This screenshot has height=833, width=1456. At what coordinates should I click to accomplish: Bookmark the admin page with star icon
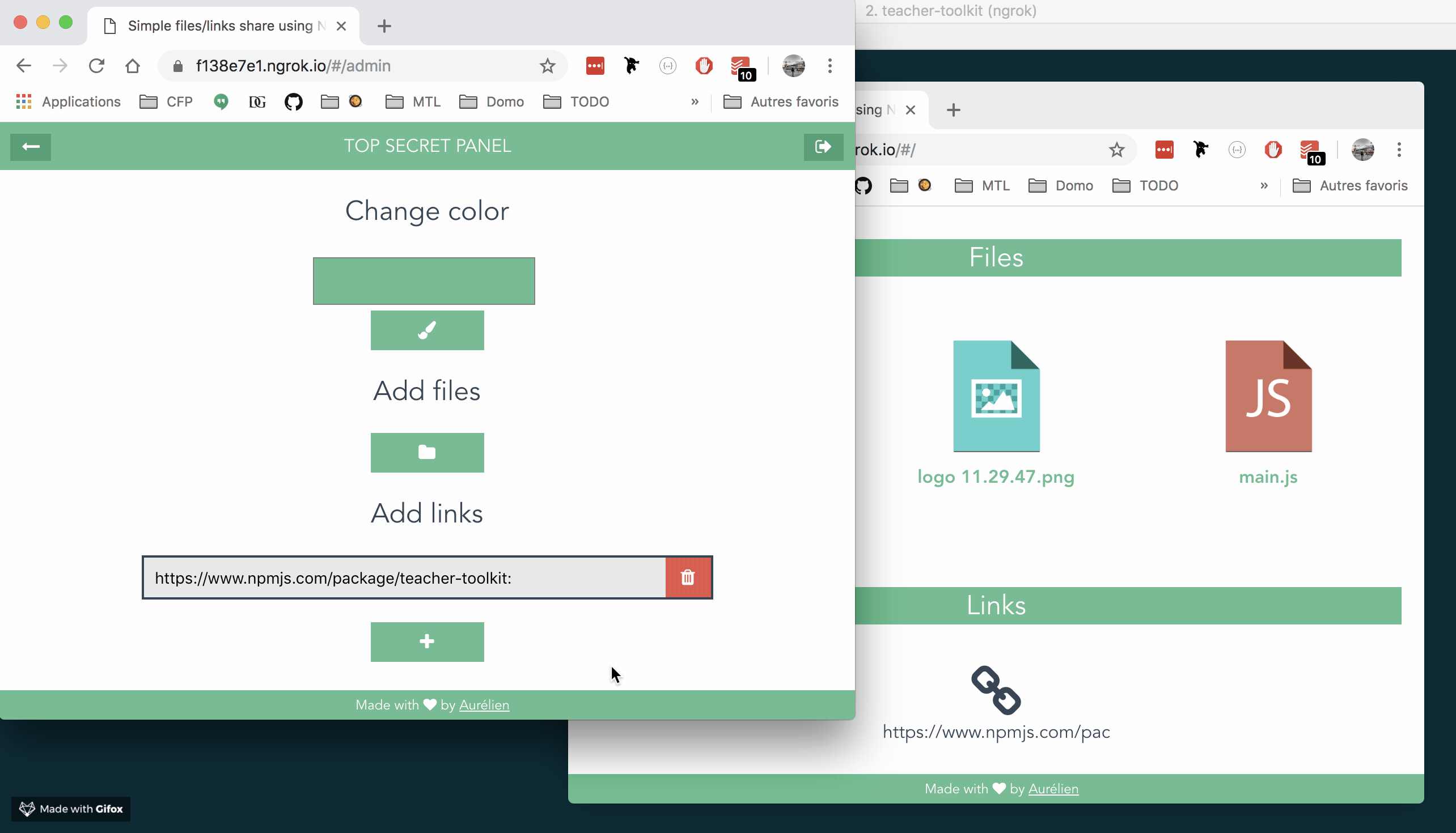coord(547,66)
